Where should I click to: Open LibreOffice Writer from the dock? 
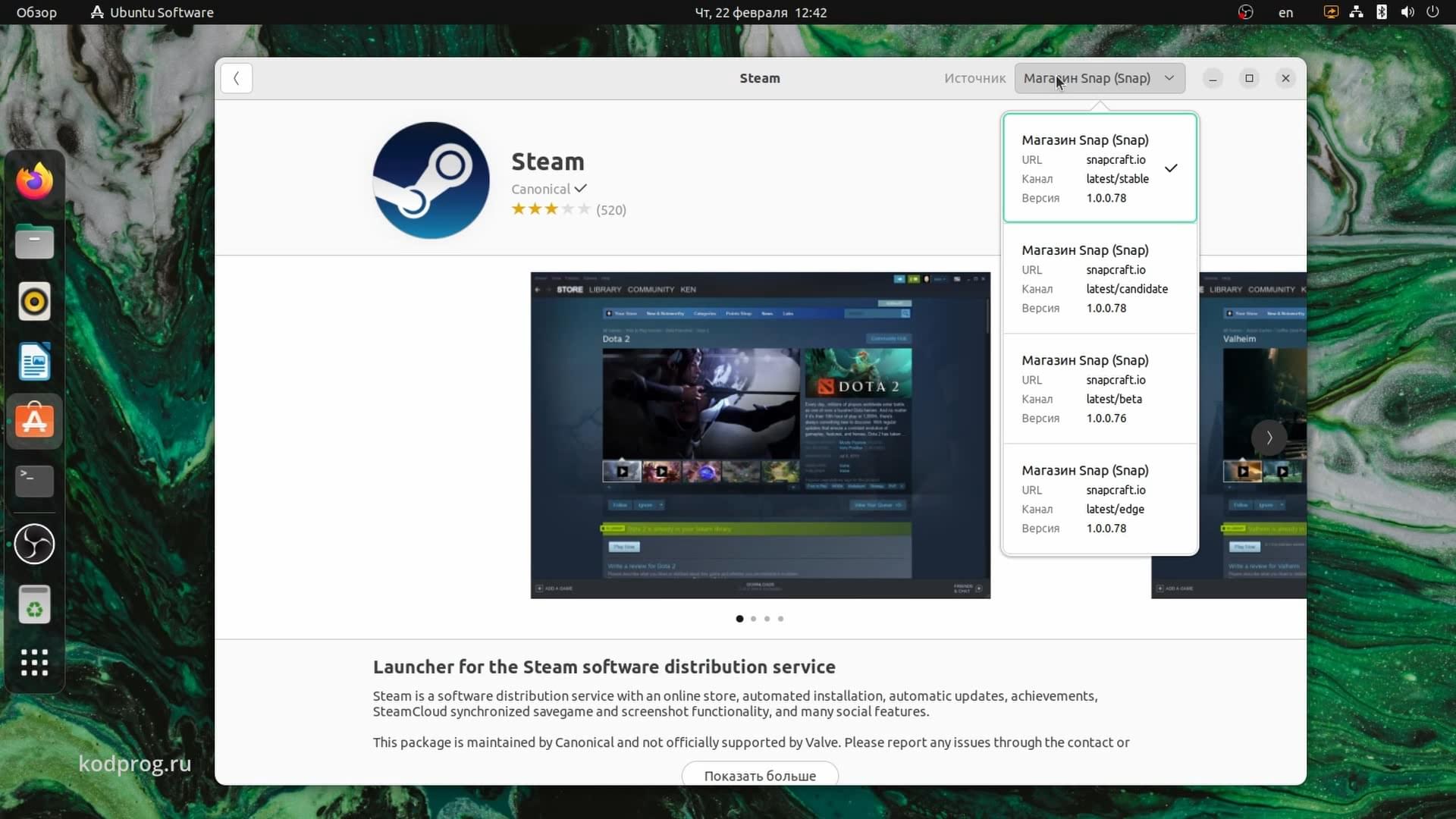(34, 362)
